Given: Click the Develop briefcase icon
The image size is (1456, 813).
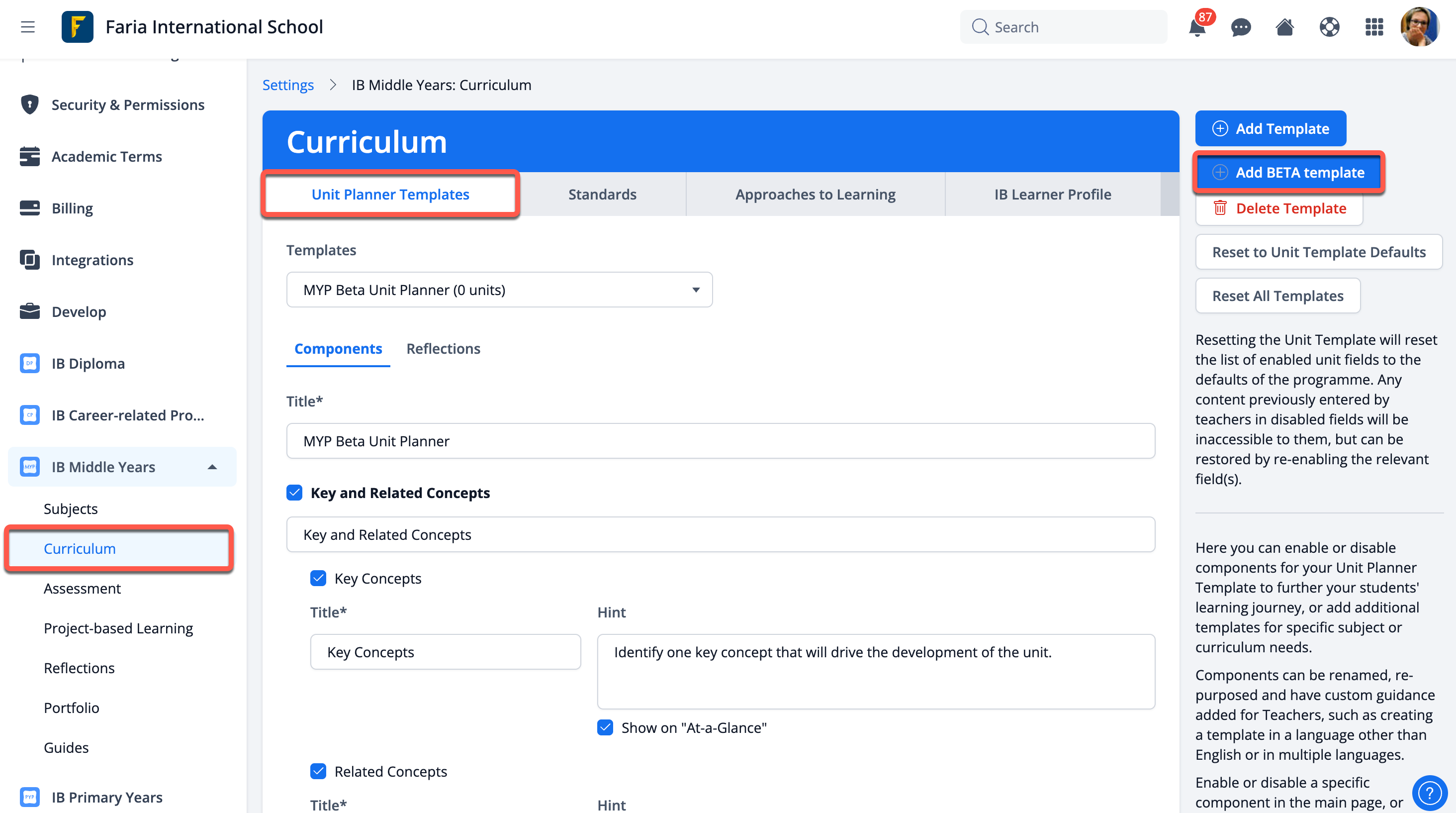Looking at the screenshot, I should click(x=29, y=311).
